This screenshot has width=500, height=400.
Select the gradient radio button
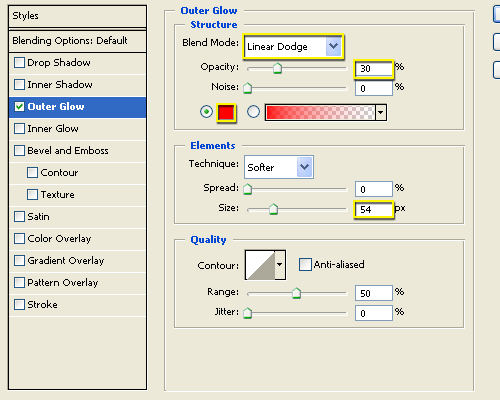[253, 112]
